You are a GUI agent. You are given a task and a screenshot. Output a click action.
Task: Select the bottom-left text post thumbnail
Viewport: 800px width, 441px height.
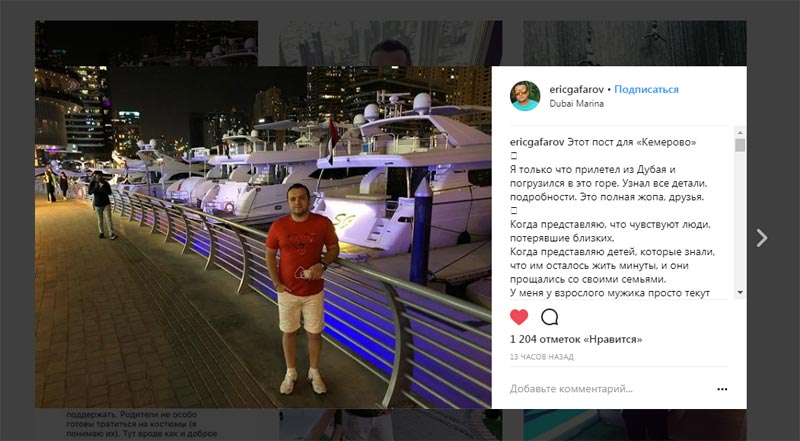coord(146,424)
